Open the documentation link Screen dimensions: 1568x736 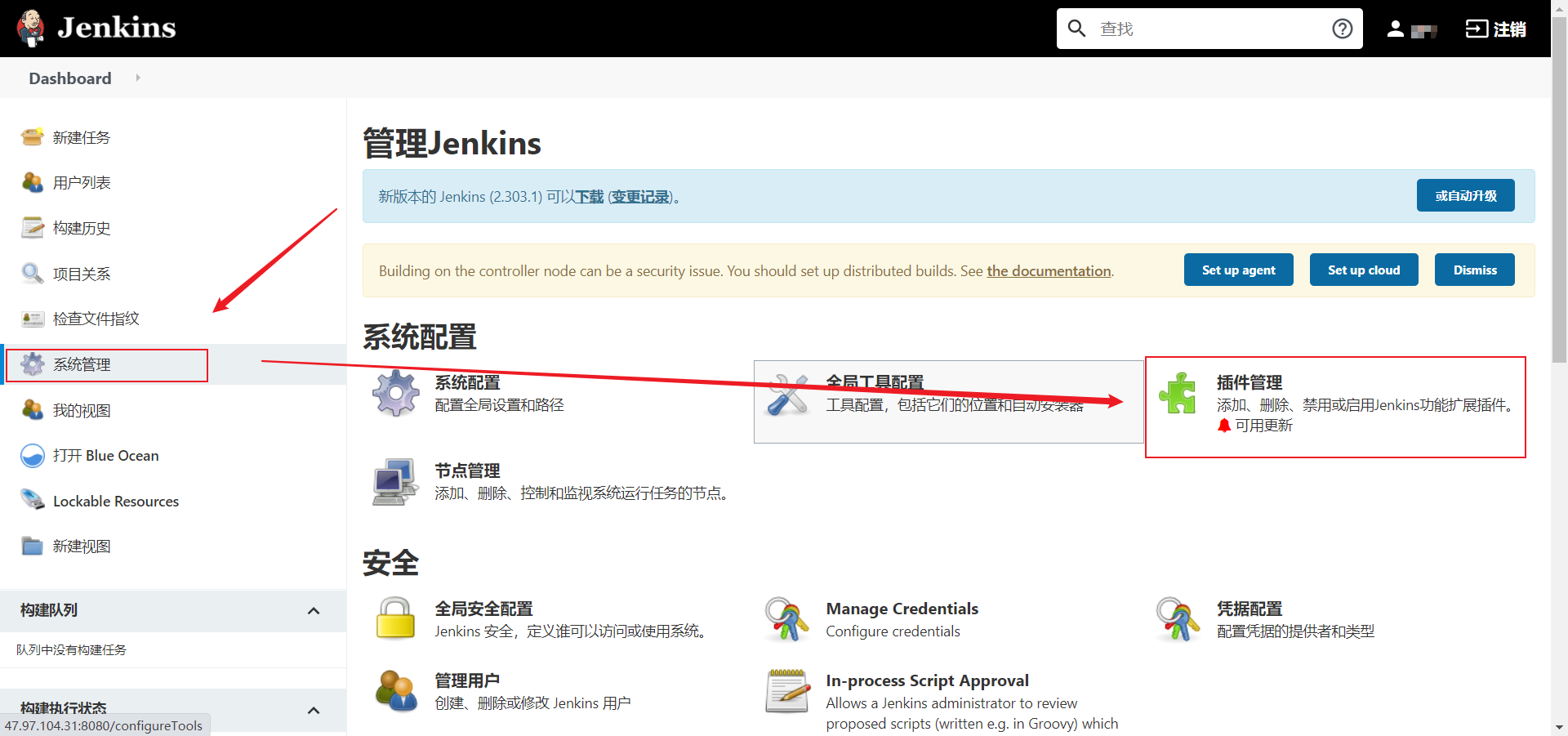[1049, 271]
